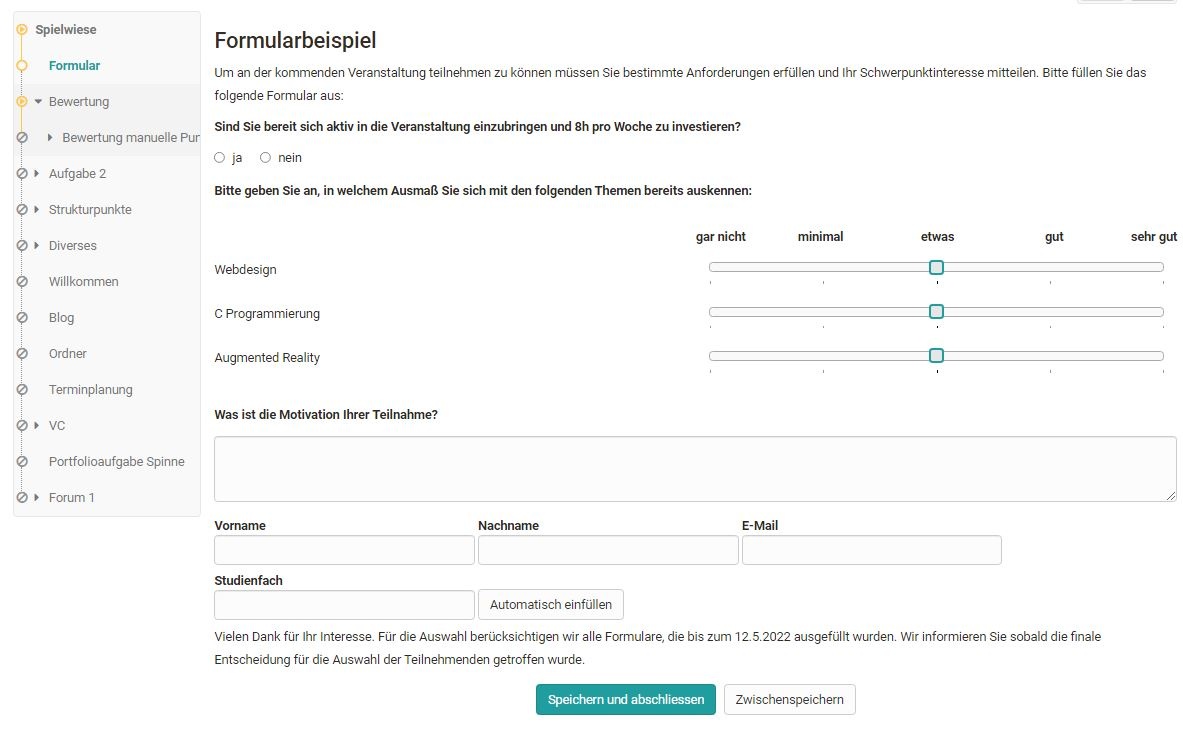Expand the Strukturpunkte tree entry

(x=39, y=209)
